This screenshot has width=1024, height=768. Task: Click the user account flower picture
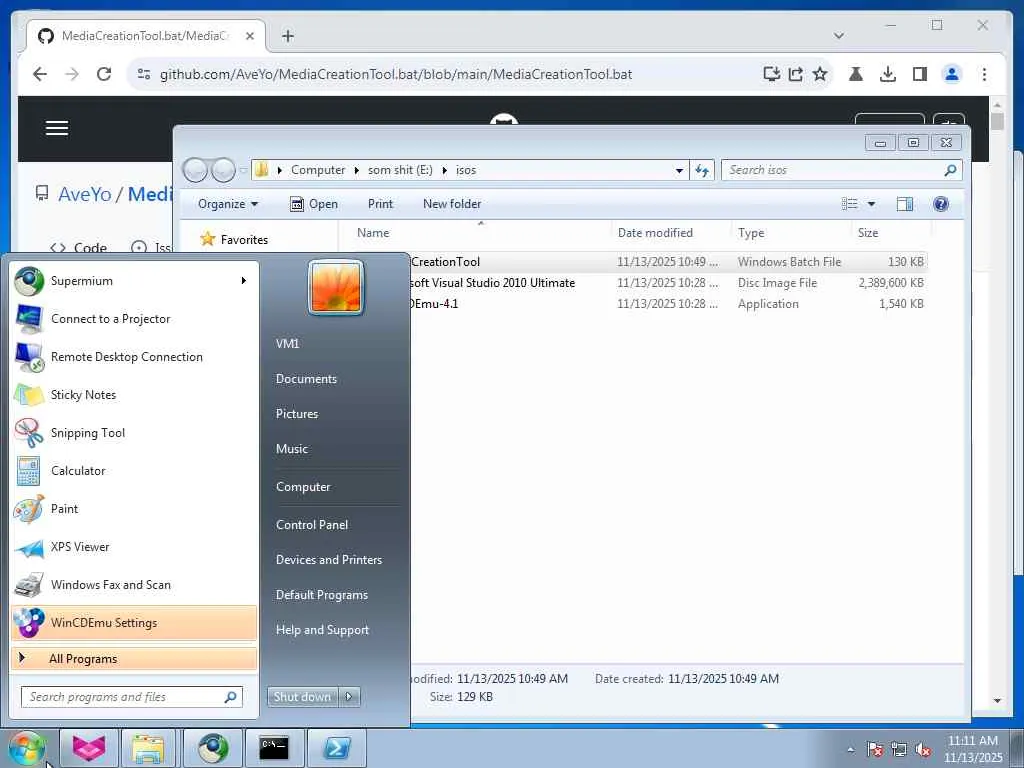click(x=336, y=287)
